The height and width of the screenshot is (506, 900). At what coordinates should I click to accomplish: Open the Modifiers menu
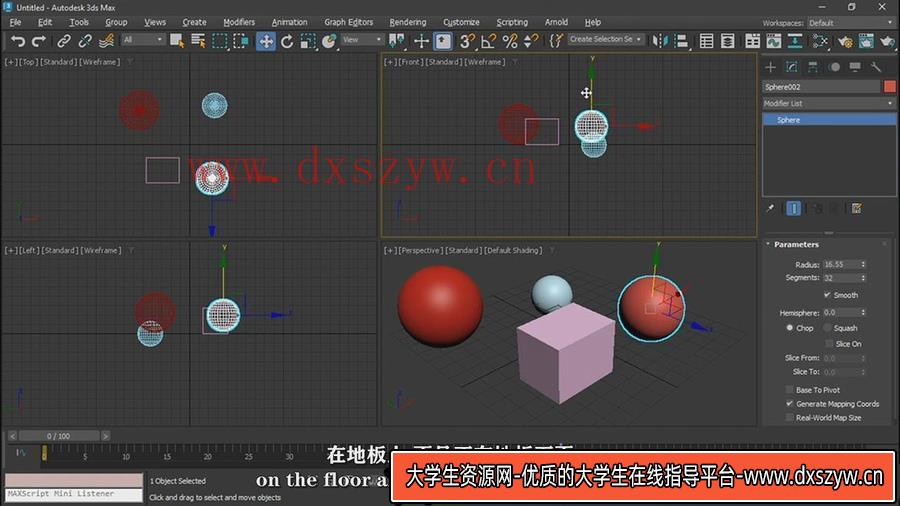click(x=239, y=22)
